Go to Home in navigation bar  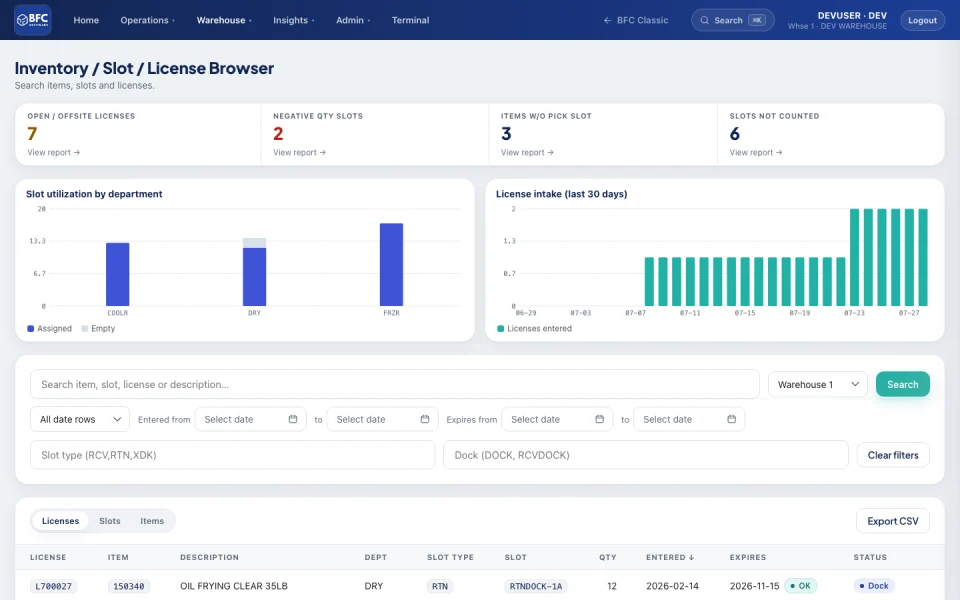(x=86, y=20)
